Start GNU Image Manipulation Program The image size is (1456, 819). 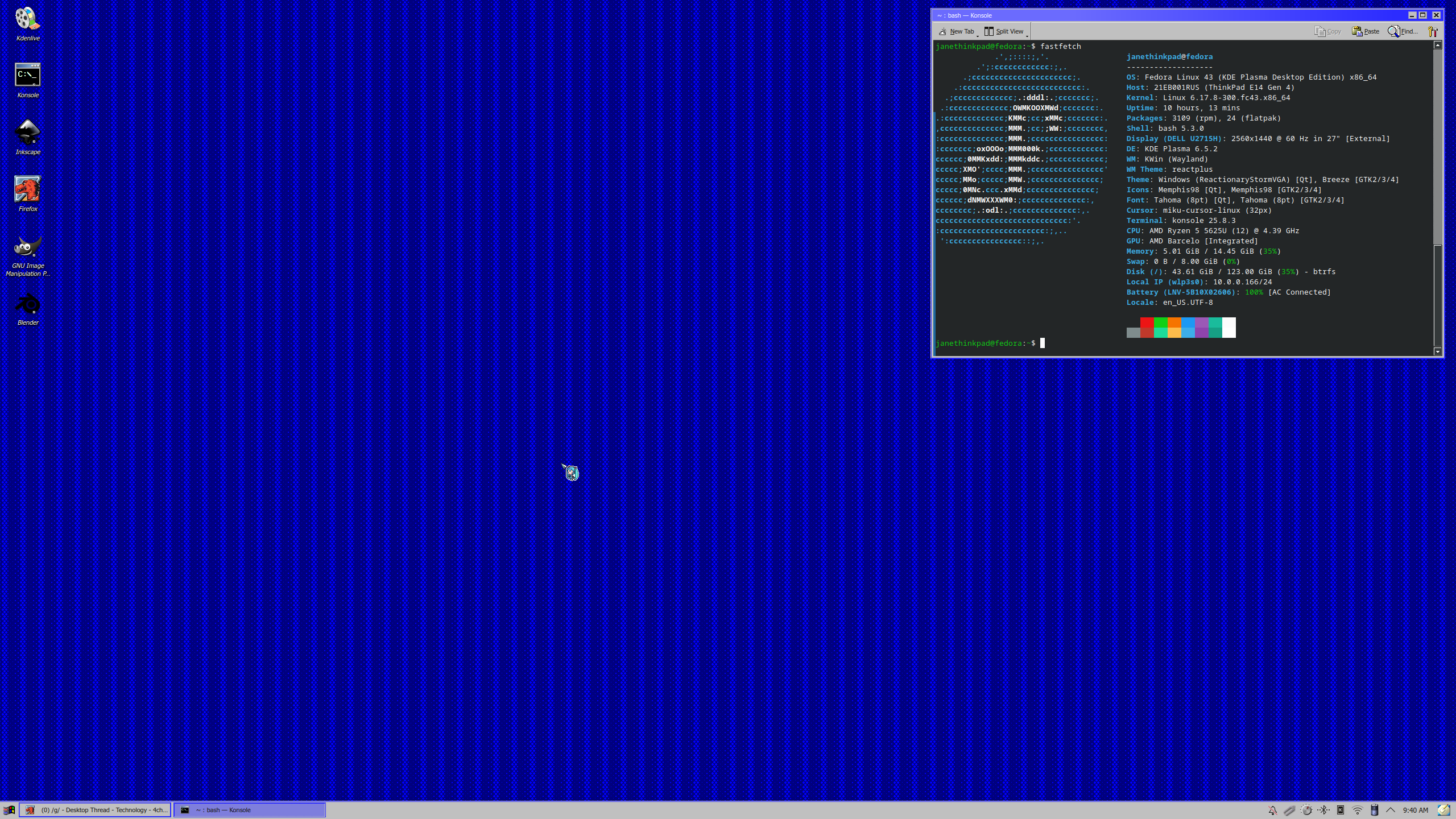click(27, 247)
